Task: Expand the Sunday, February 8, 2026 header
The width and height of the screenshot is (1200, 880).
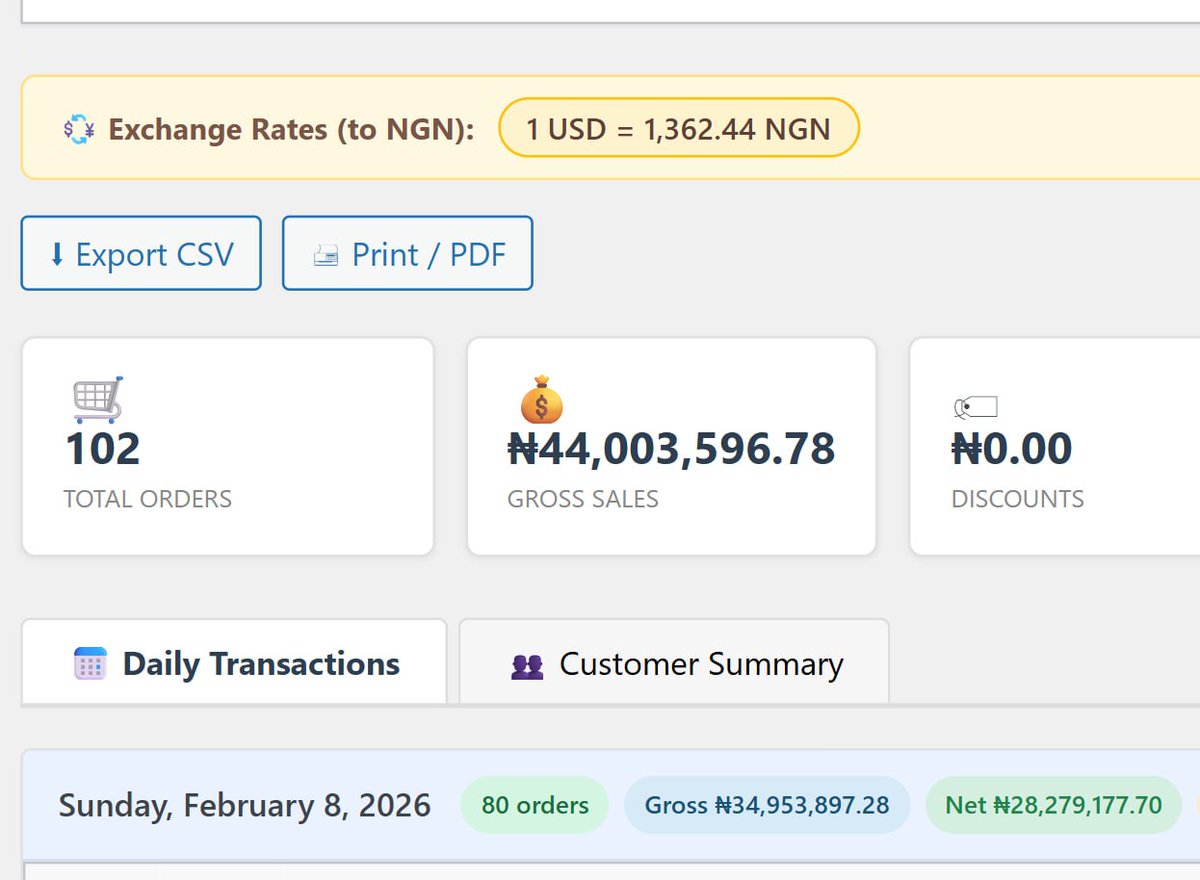Action: coord(244,805)
